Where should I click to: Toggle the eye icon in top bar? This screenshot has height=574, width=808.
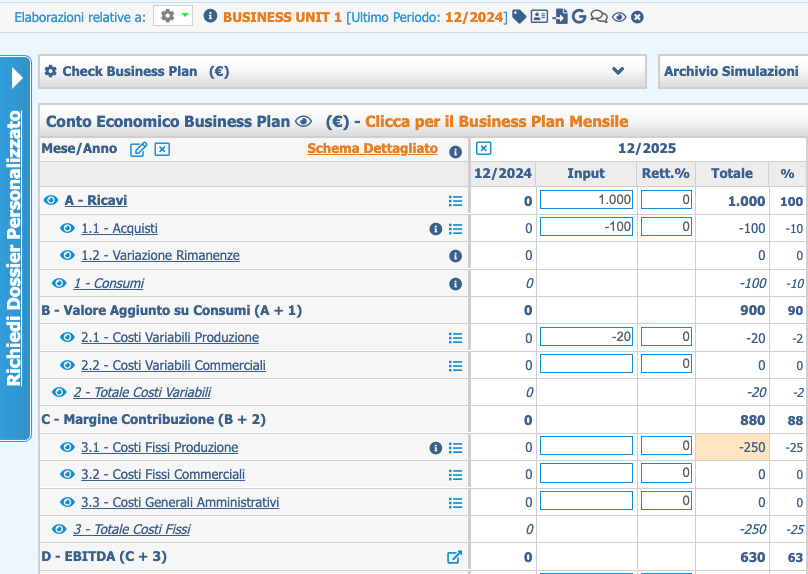(x=619, y=18)
